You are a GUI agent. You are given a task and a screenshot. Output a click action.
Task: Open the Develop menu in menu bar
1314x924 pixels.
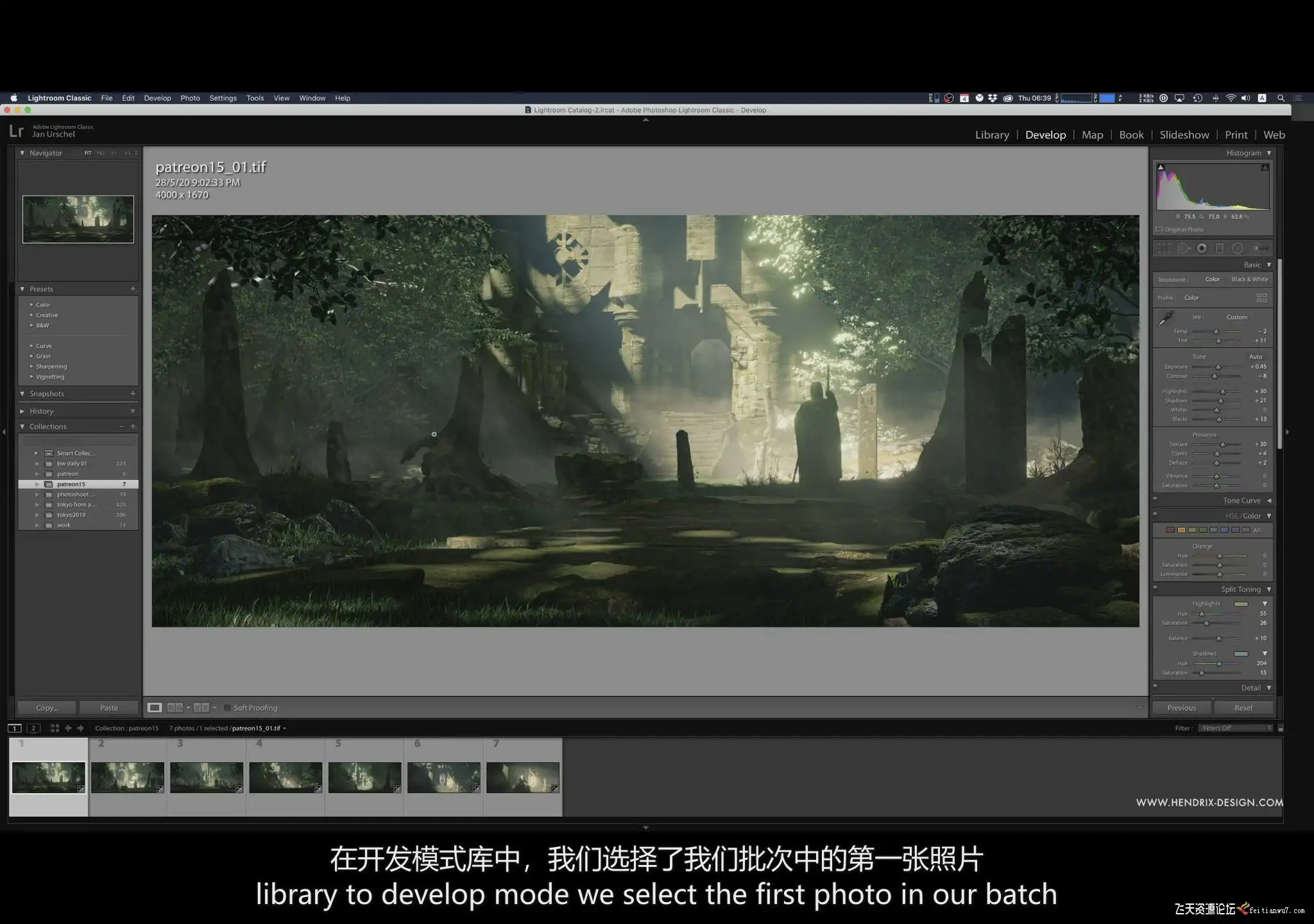tap(157, 98)
